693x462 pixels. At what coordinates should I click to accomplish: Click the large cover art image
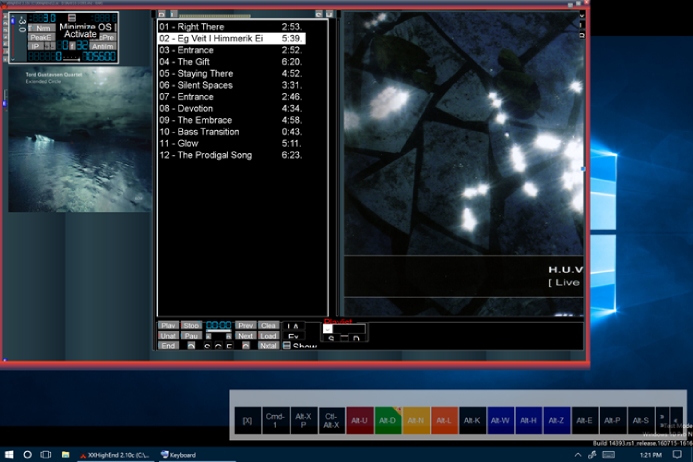point(463,164)
